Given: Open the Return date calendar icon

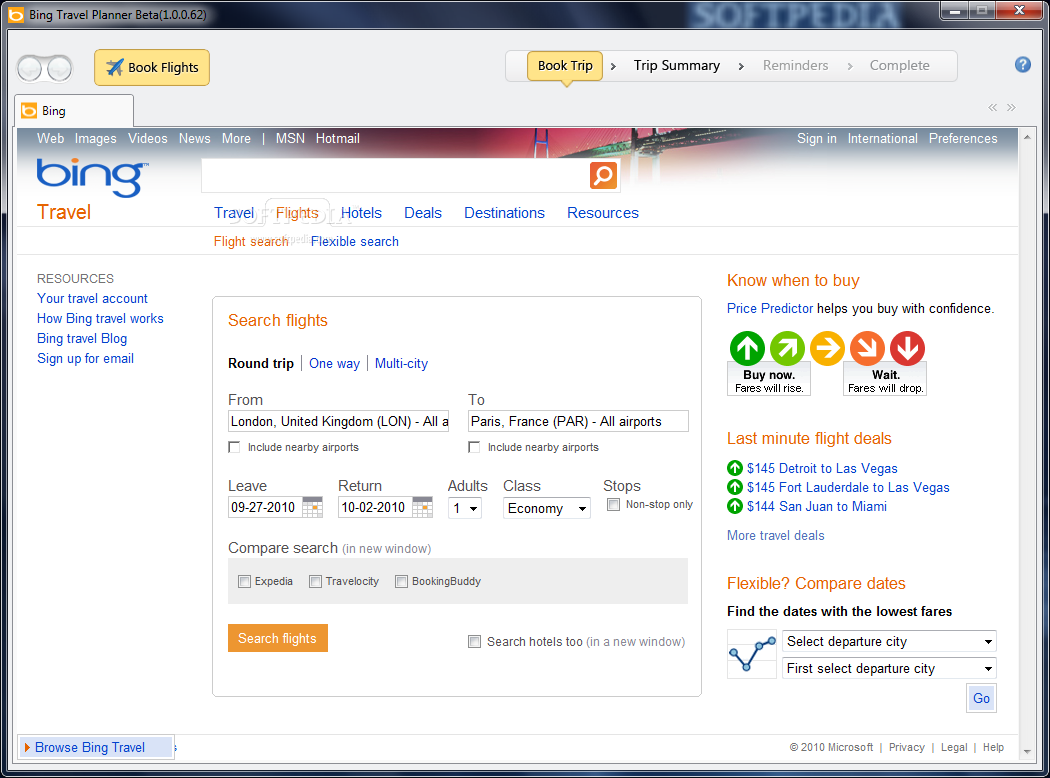Looking at the screenshot, I should tap(422, 508).
